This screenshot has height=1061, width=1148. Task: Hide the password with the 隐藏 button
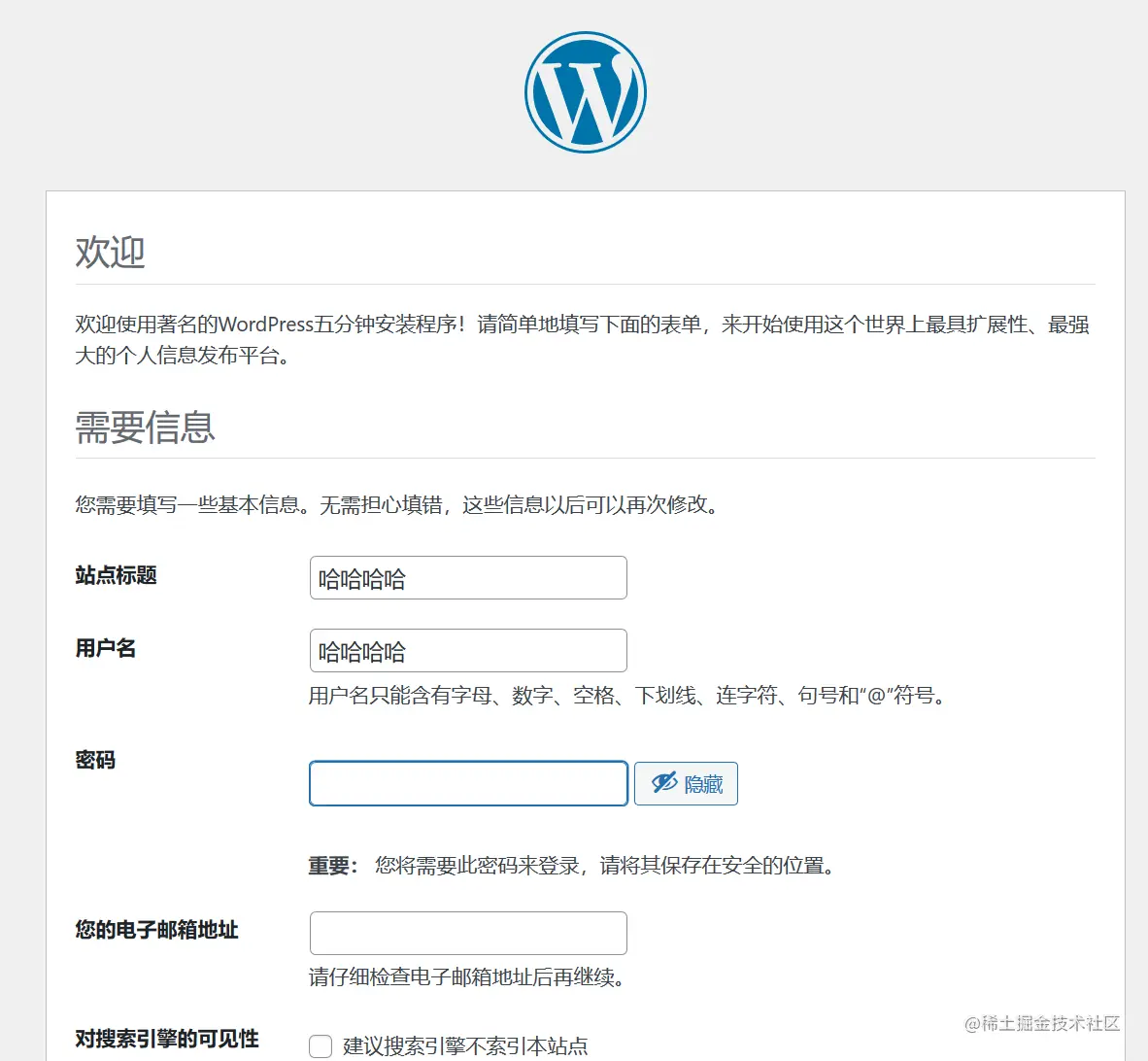click(686, 783)
